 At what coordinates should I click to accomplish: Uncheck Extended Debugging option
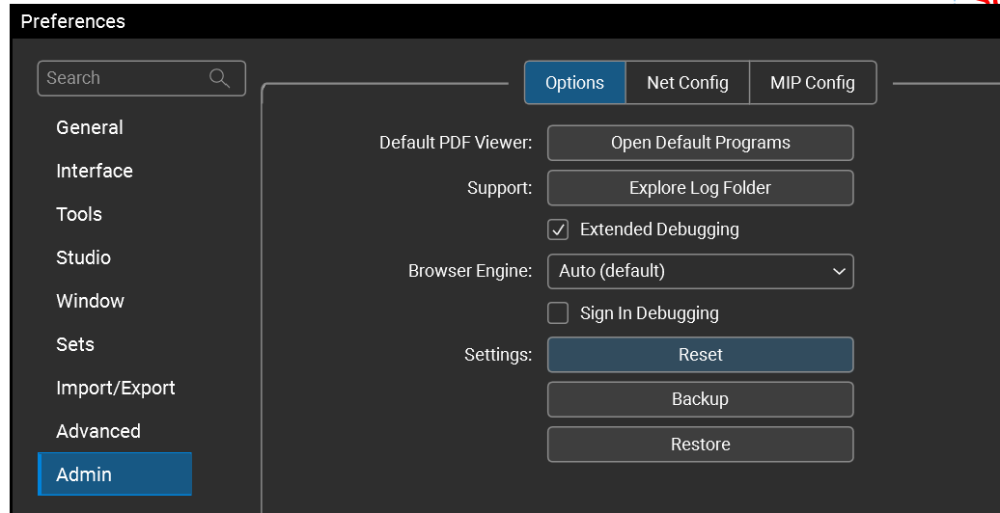click(558, 230)
